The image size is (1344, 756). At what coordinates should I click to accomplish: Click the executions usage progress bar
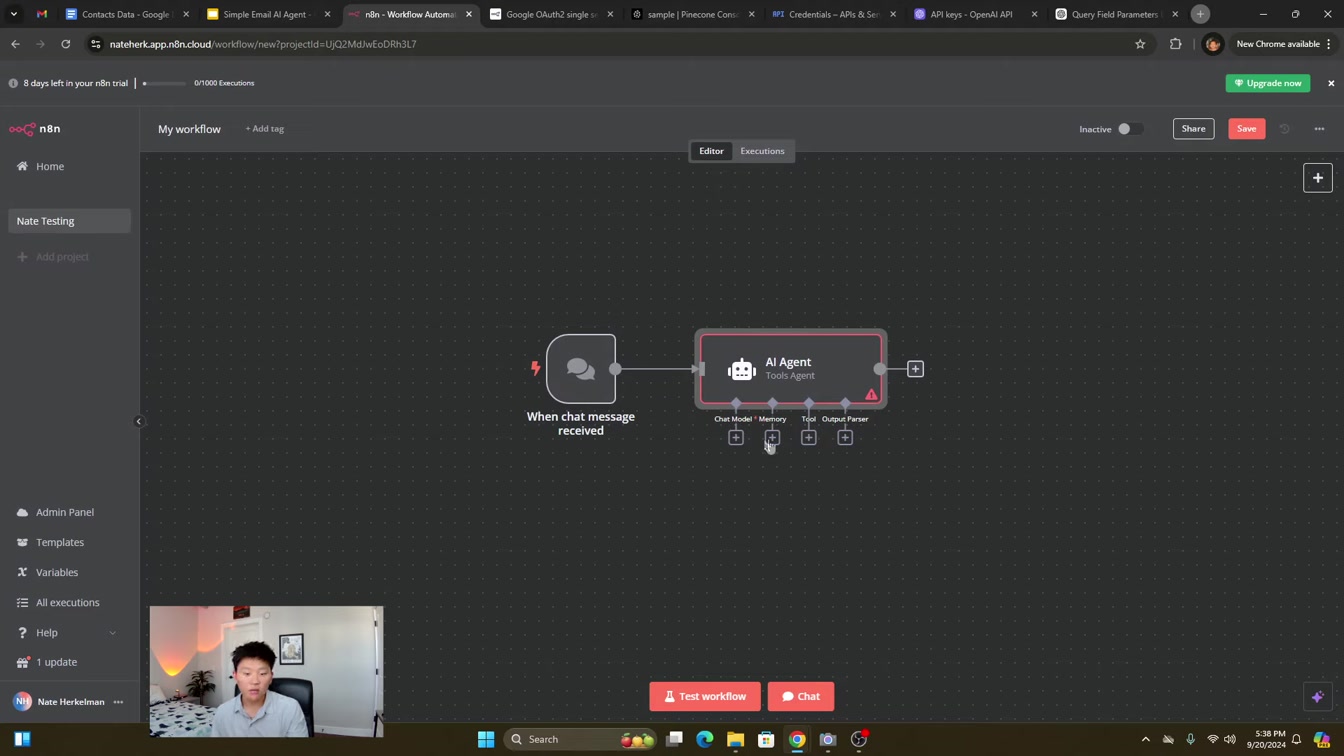pyautogui.click(x=165, y=83)
